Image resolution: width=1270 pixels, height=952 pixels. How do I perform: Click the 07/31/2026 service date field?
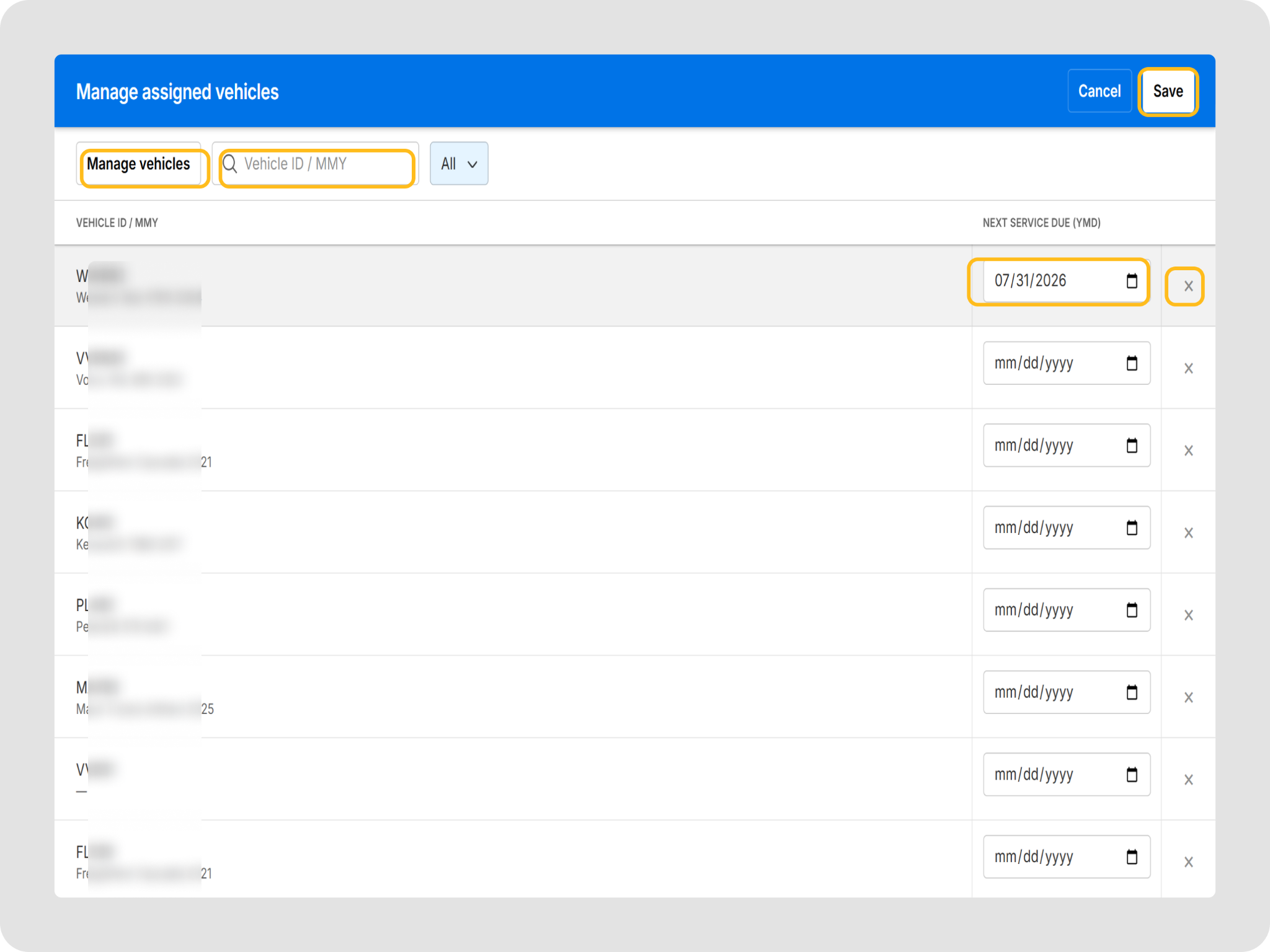coord(1067,281)
